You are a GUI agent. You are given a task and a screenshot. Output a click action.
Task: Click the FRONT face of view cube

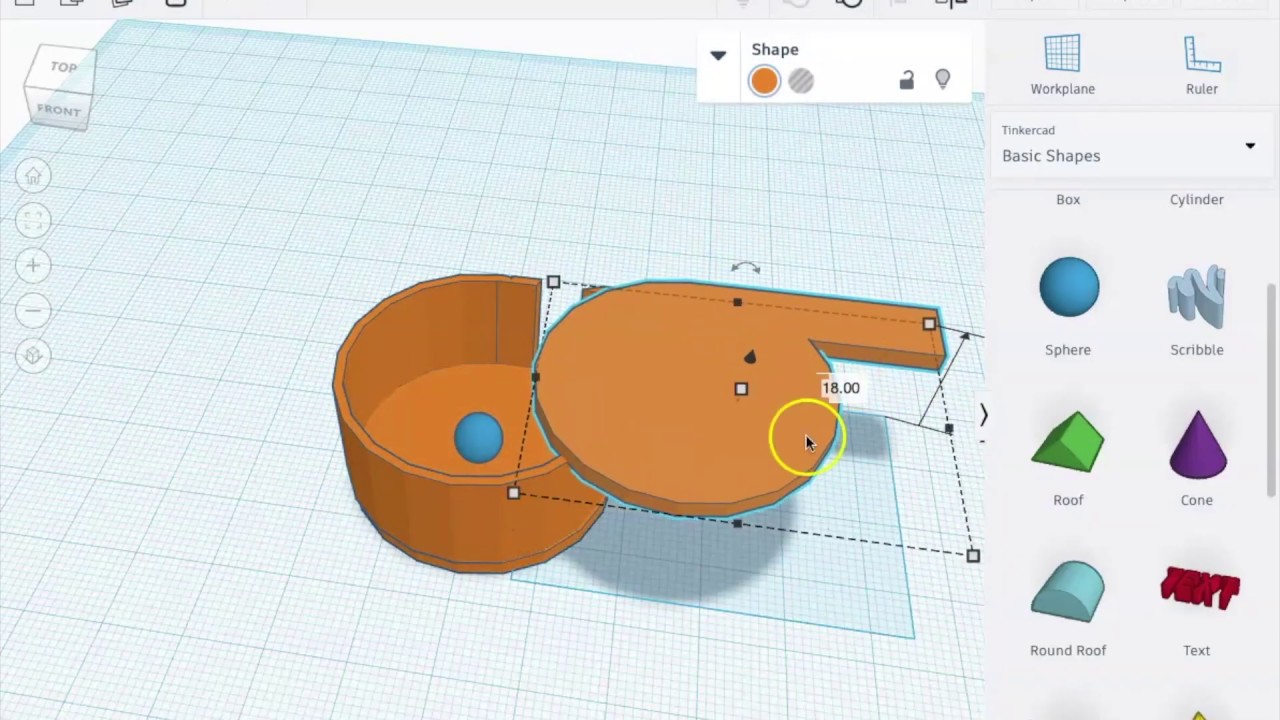click(x=58, y=110)
